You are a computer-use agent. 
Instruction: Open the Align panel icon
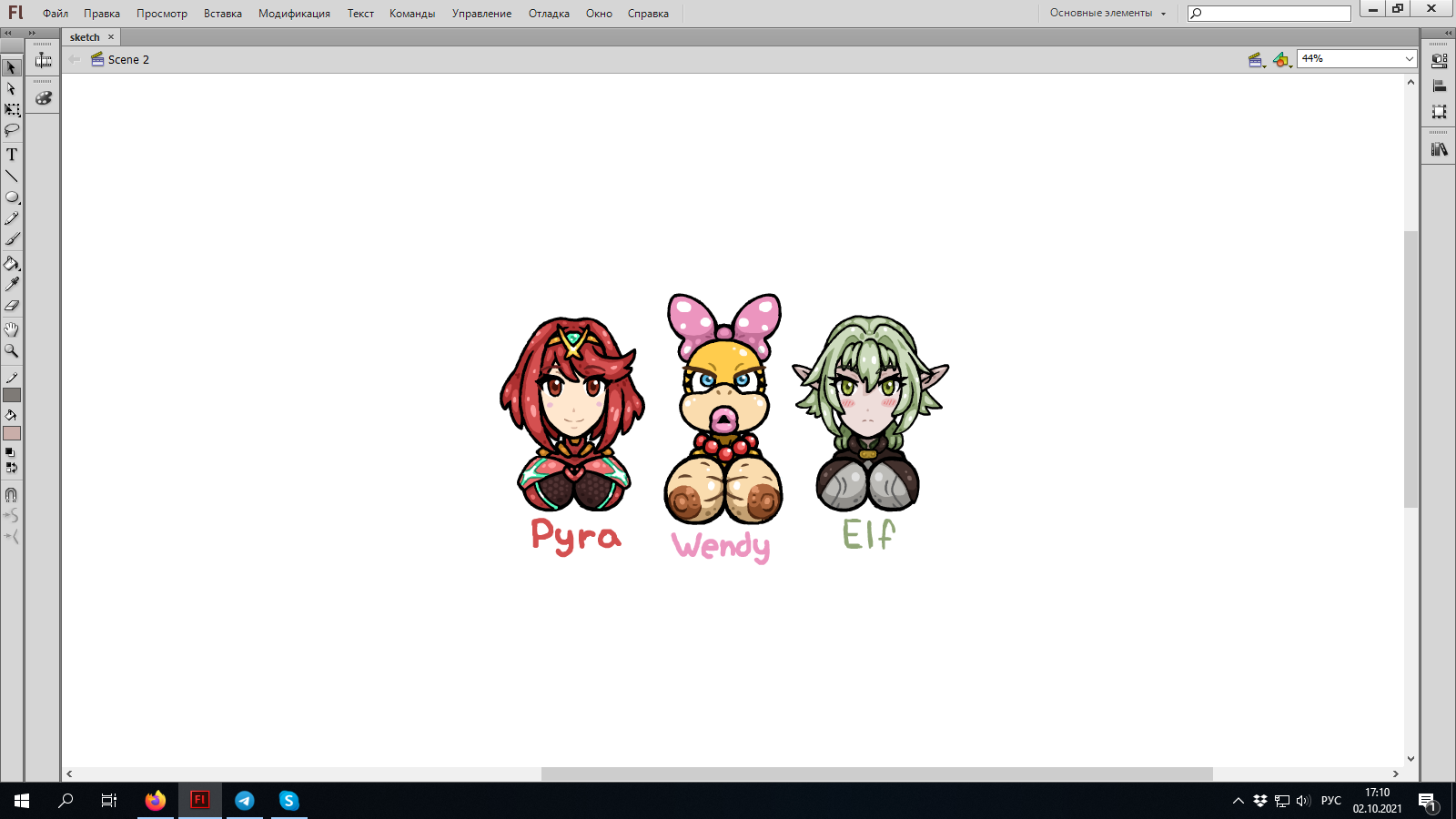tap(1439, 86)
